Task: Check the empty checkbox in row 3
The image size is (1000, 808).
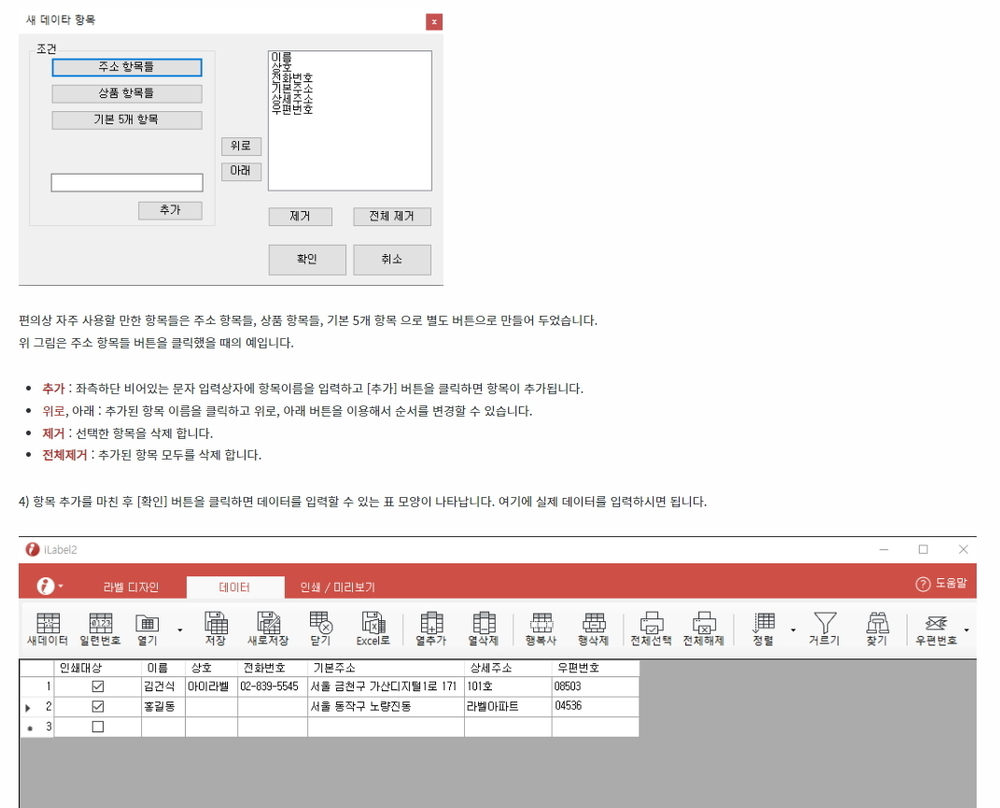Action: (98, 726)
